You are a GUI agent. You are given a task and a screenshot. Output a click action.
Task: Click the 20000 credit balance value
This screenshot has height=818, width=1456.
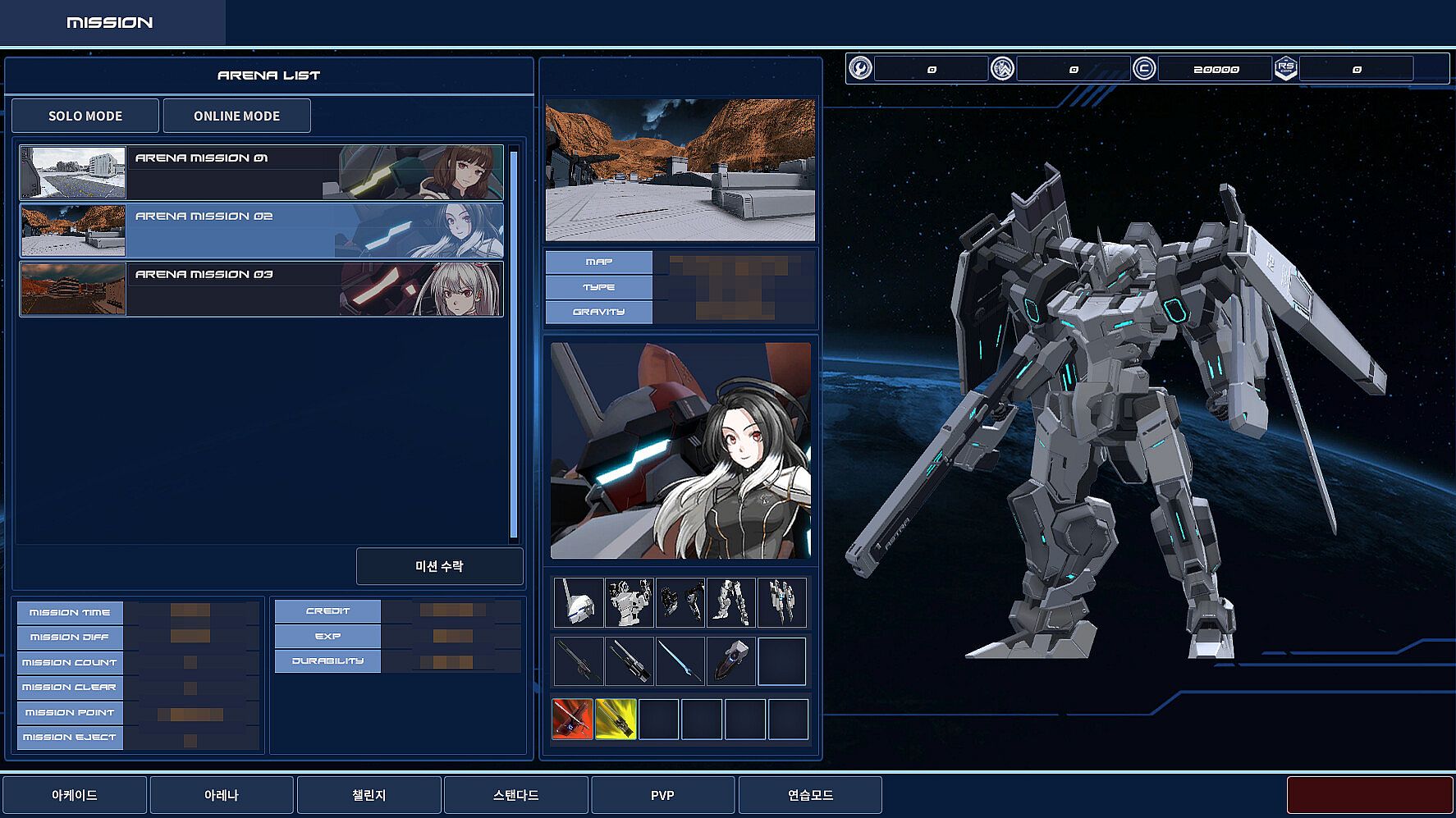click(x=1216, y=69)
